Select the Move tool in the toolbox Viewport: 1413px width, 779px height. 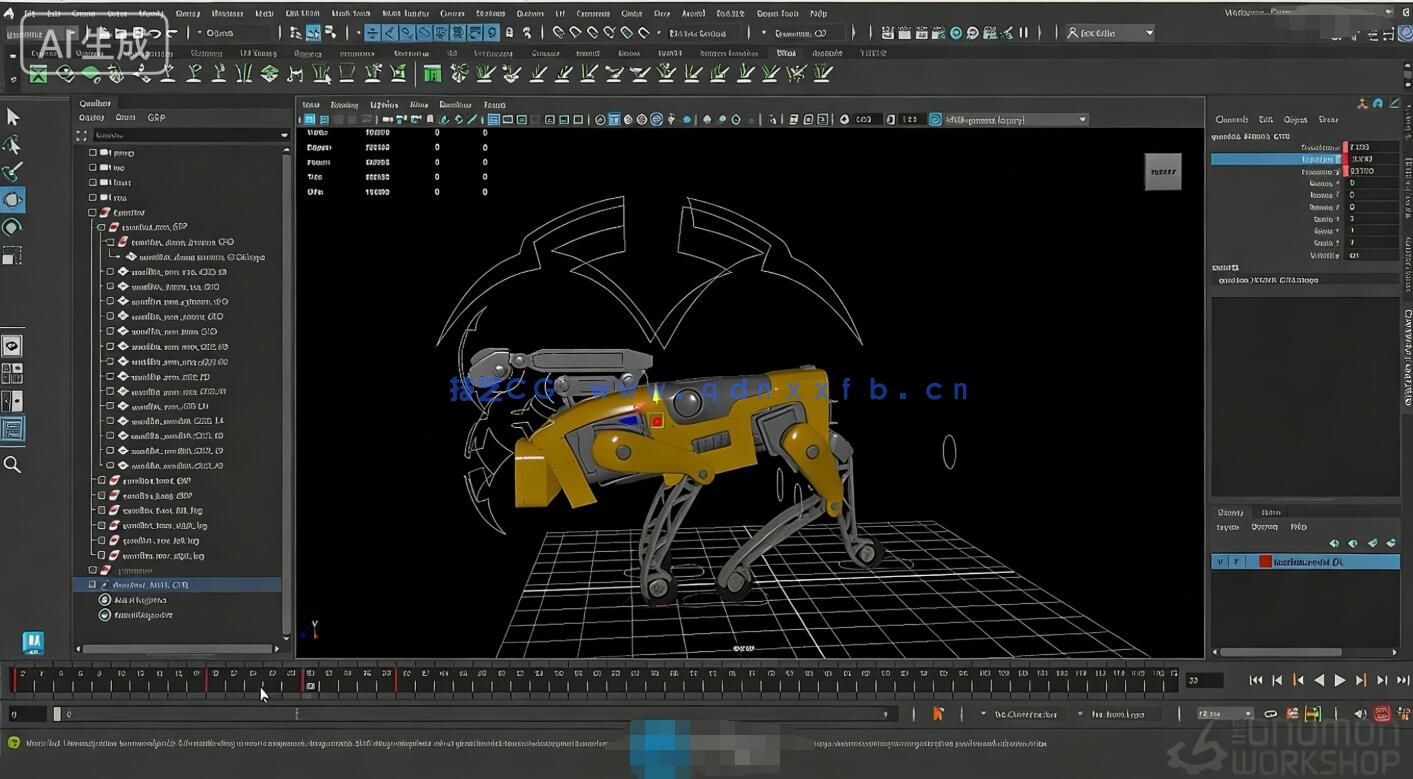click(x=14, y=199)
